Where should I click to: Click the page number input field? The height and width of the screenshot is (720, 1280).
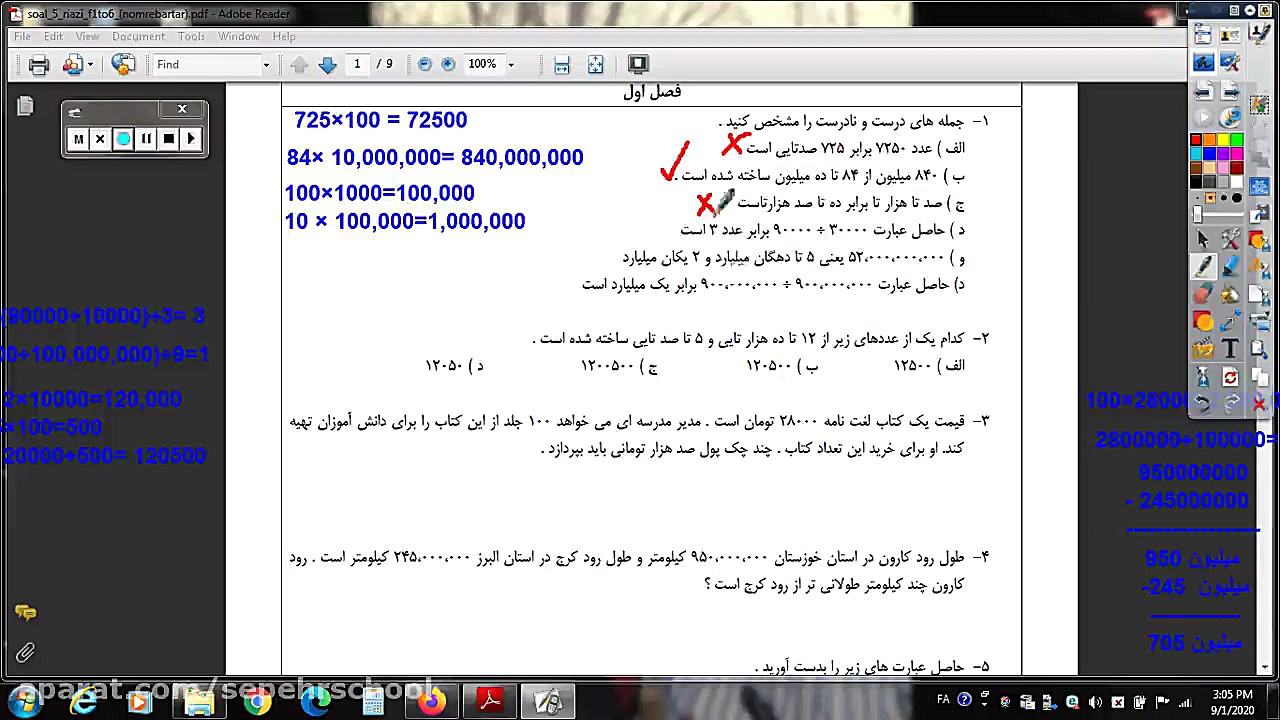357,64
